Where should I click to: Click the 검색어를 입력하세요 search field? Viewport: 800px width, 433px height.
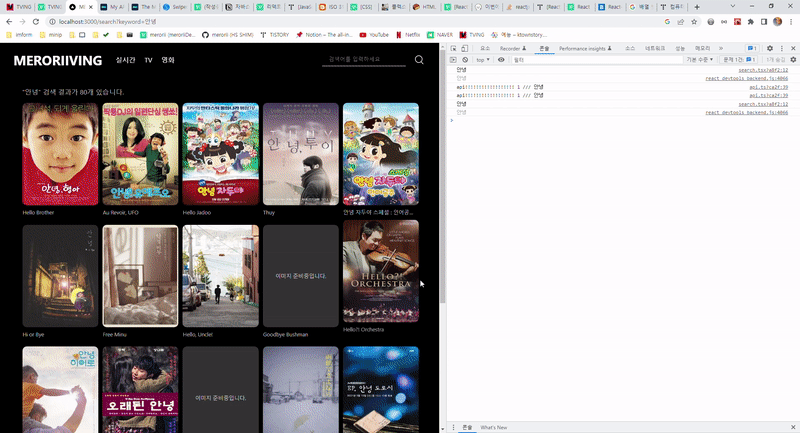(364, 59)
